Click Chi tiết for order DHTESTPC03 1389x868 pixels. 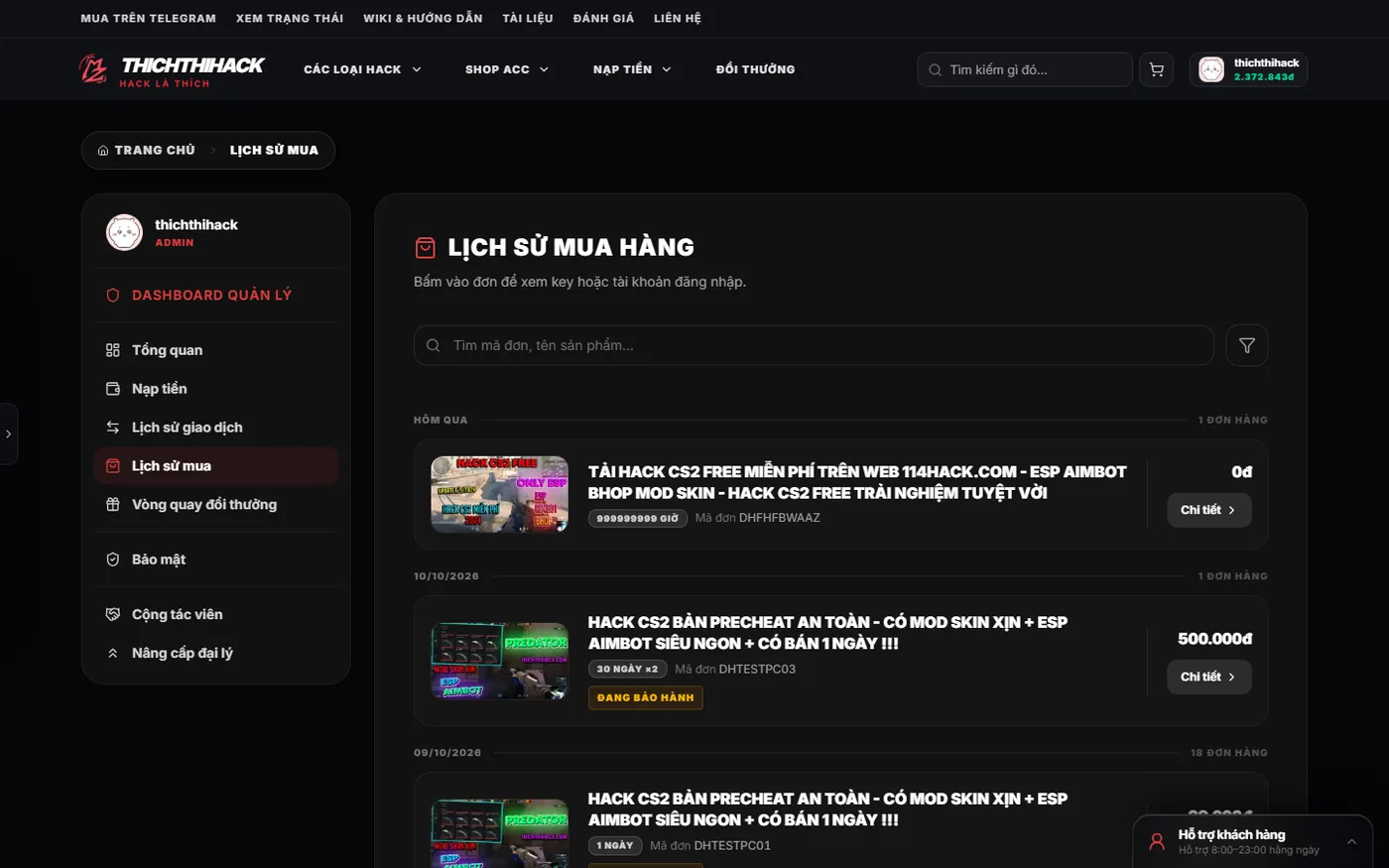pyautogui.click(x=1208, y=677)
